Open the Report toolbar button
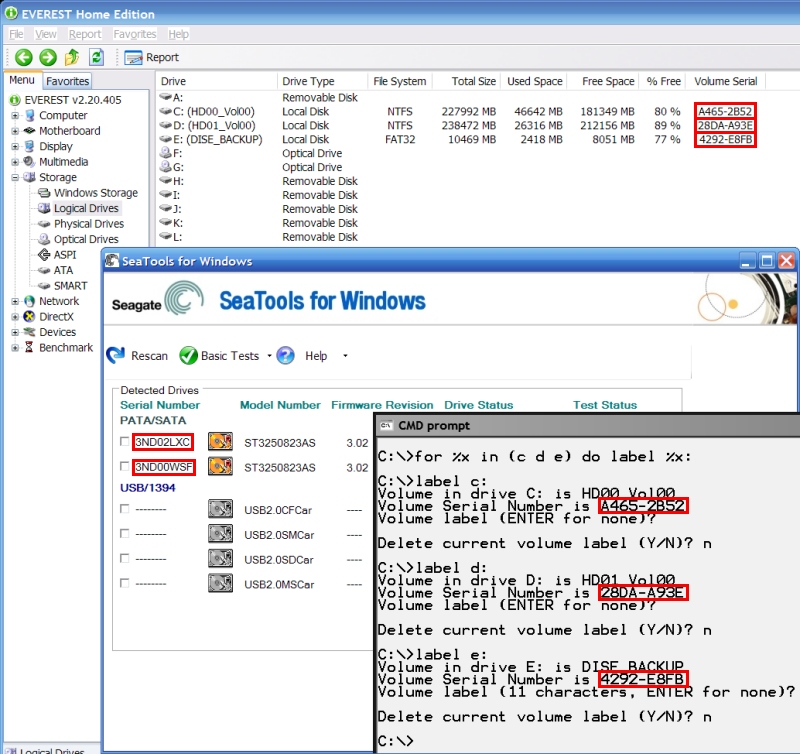Screen dimensions: 800x754 tap(152, 57)
